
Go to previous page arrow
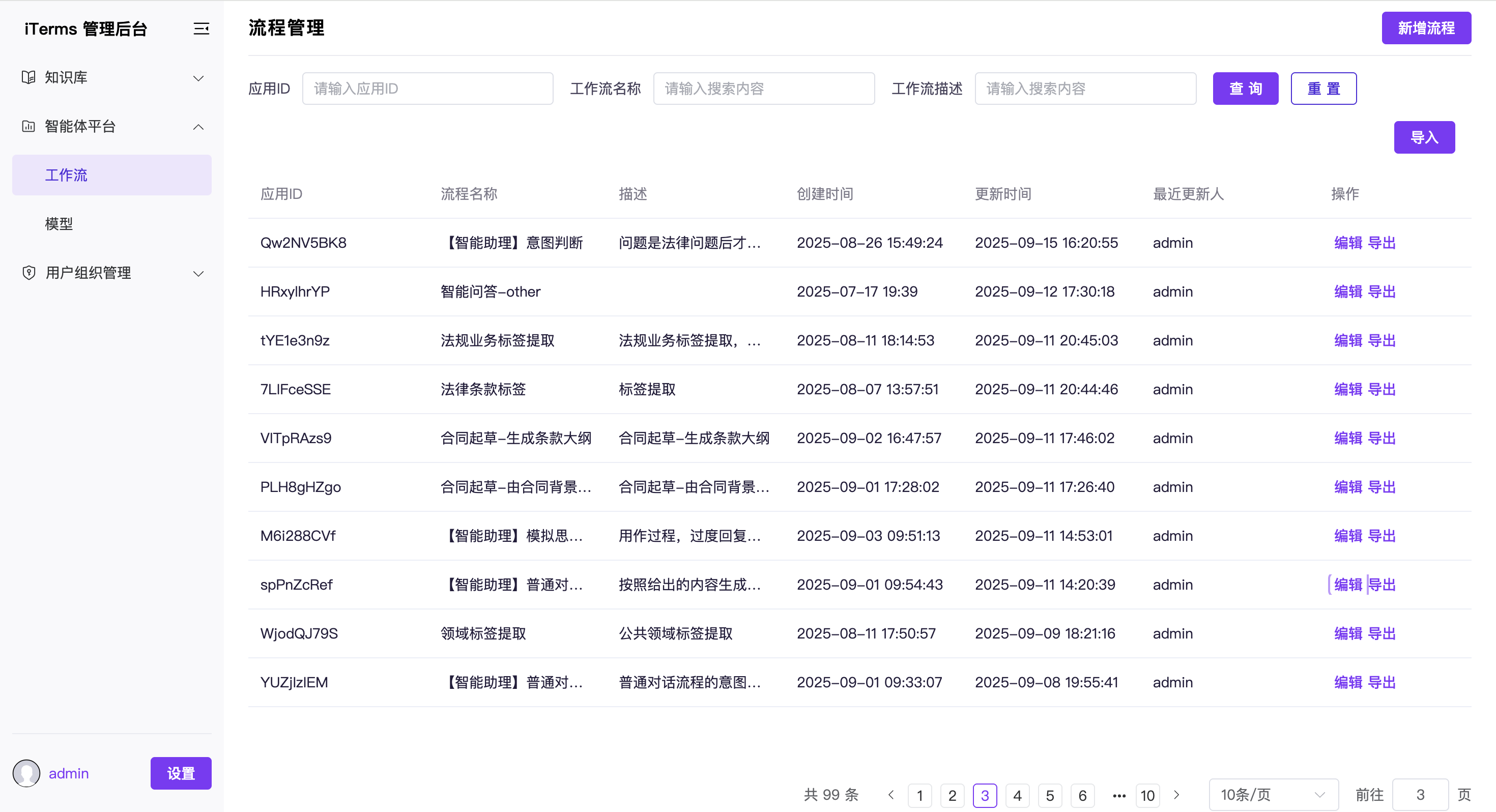coord(891,795)
